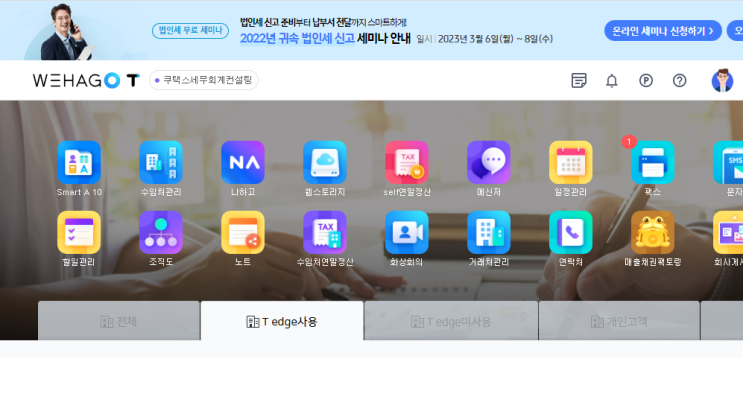The height and width of the screenshot is (414, 743).
Task: Open the 수임처관리 app icon
Action: tap(161, 162)
